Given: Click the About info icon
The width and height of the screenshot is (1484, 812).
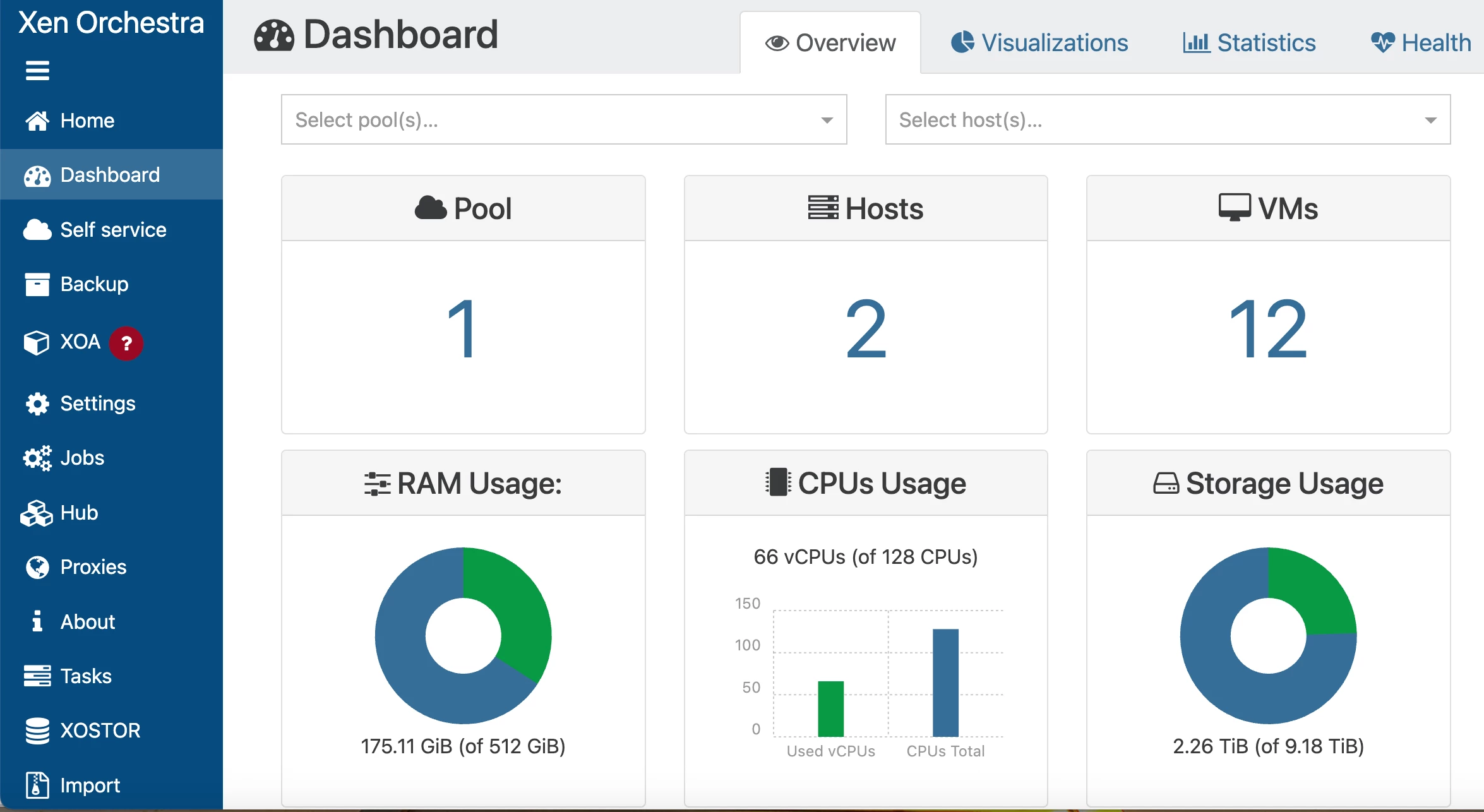Looking at the screenshot, I should 37,621.
